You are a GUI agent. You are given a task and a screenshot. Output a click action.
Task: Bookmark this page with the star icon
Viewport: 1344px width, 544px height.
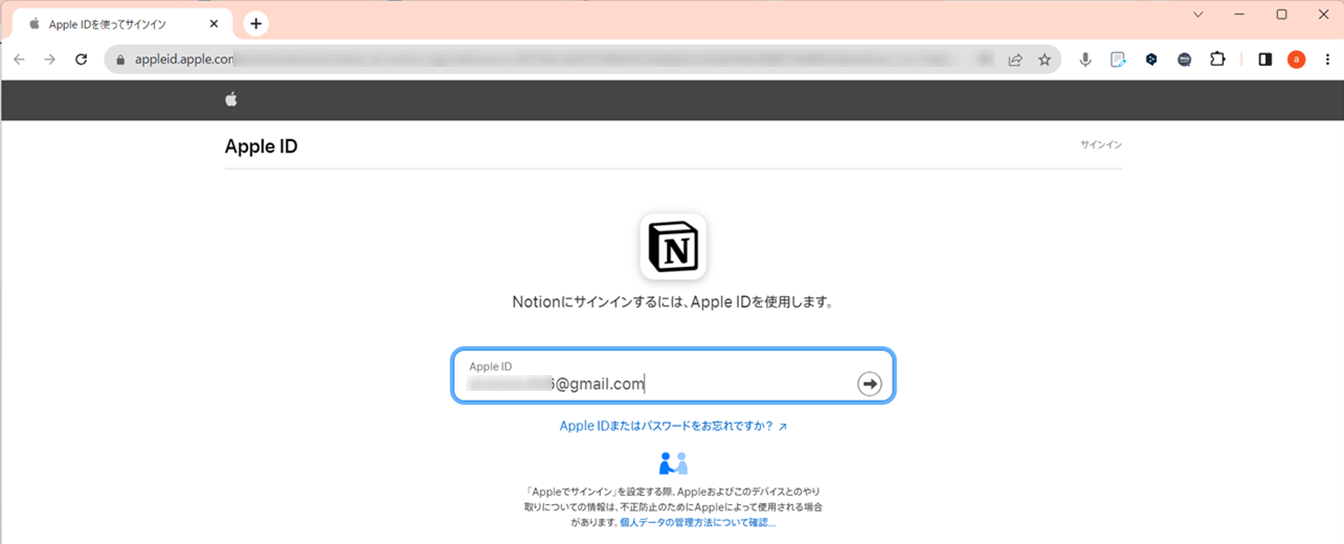1044,60
